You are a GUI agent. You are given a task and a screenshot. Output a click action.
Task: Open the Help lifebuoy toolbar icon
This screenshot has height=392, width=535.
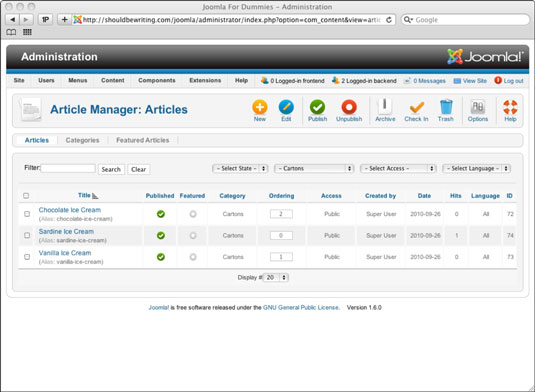coord(510,107)
